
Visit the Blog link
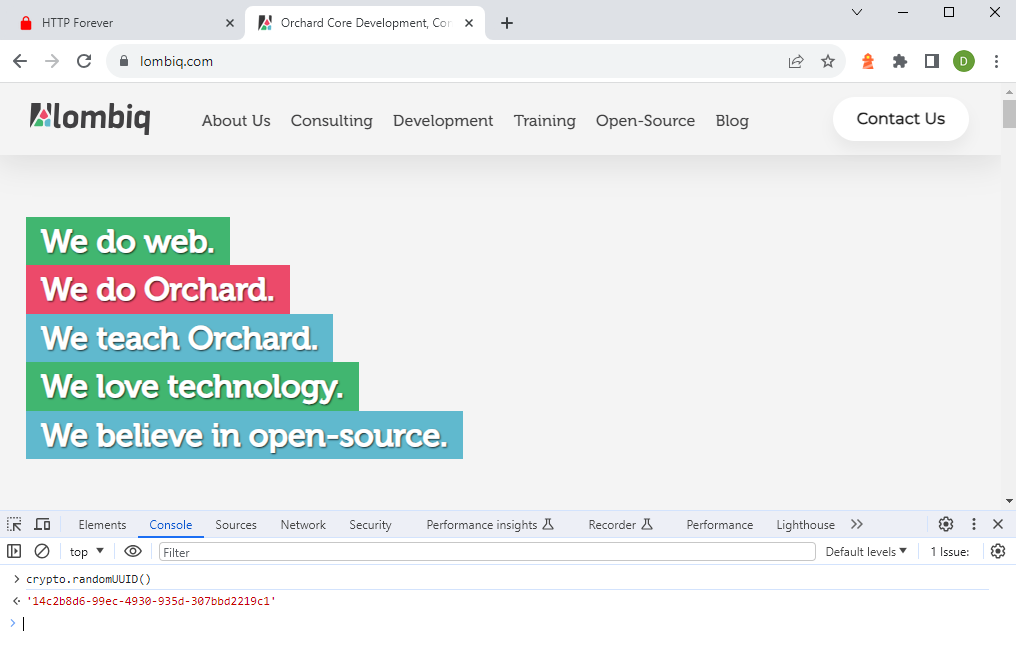pos(732,121)
